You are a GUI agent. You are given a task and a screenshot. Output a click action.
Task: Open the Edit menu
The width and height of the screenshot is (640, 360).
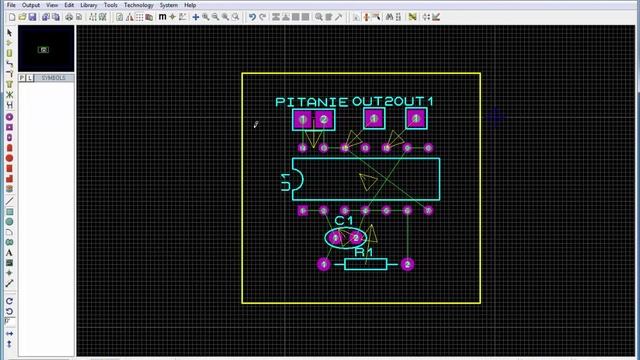[x=69, y=5]
